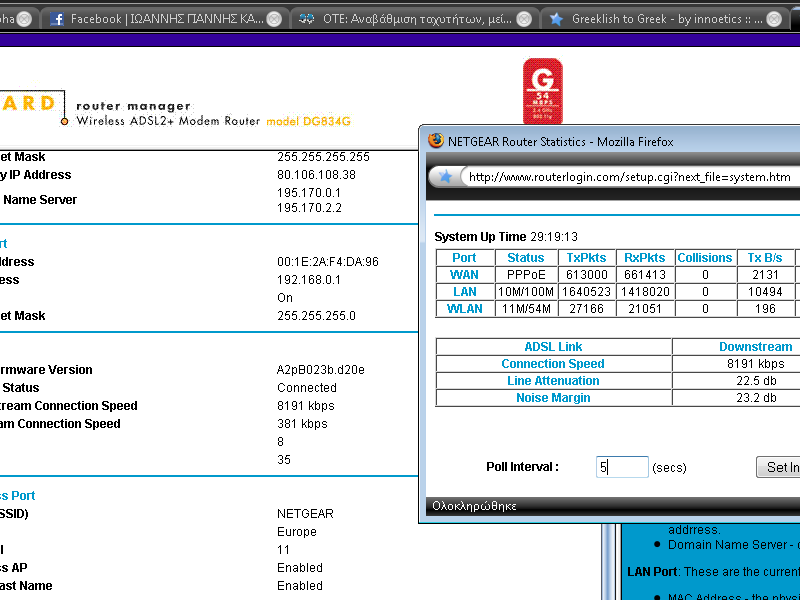Click the Noise Margin row label

tap(553, 397)
